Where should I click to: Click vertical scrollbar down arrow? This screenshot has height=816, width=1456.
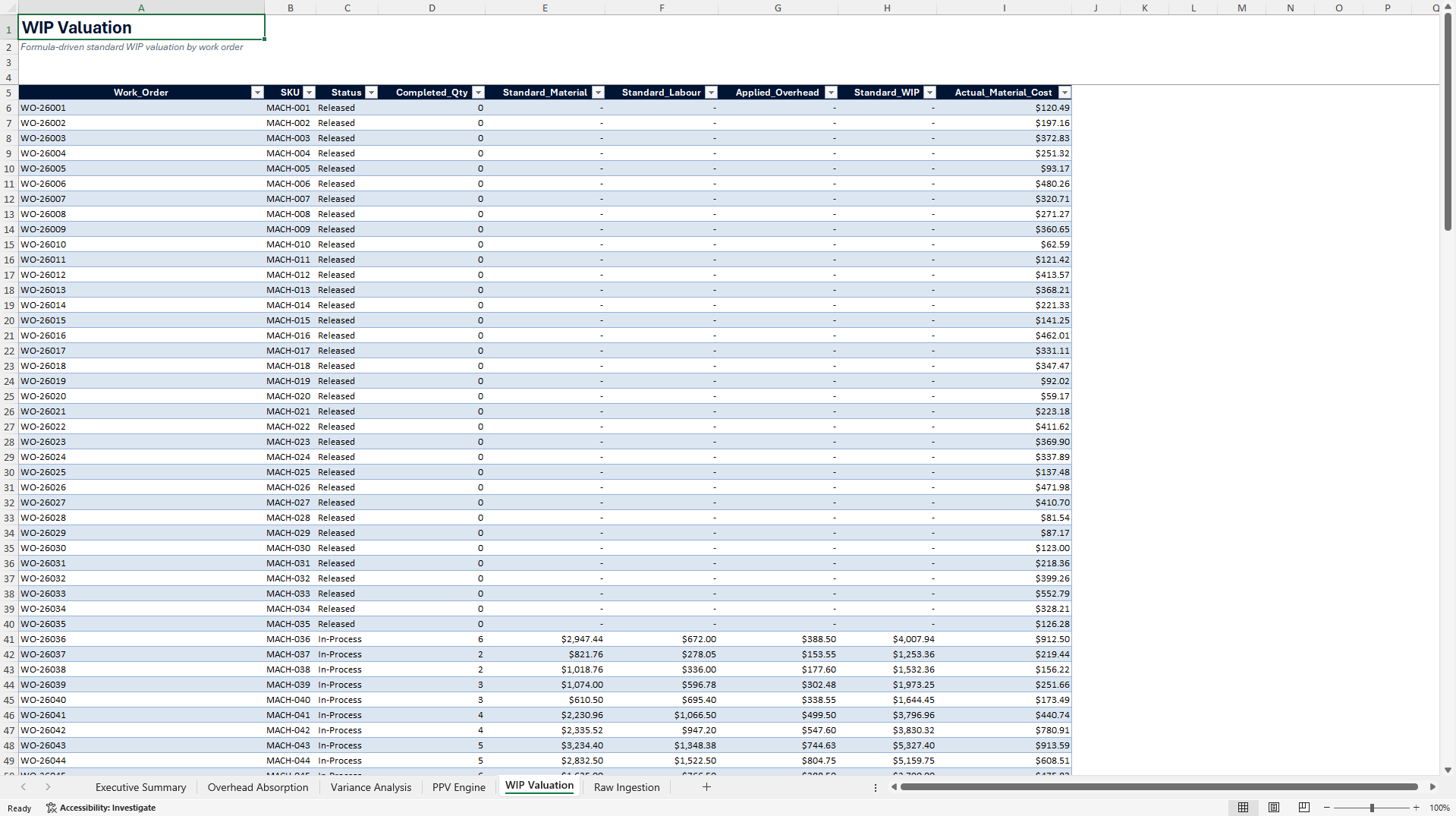point(1448,770)
